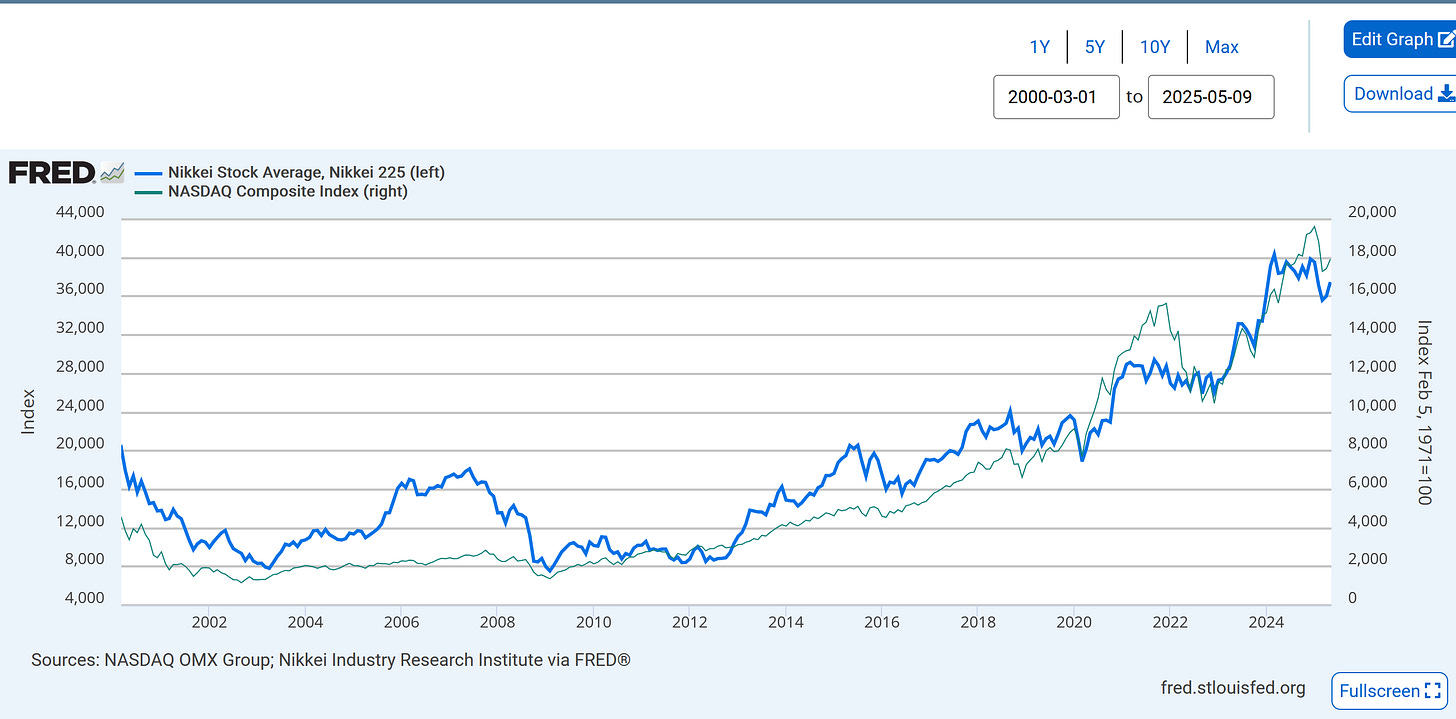The height and width of the screenshot is (719, 1456).
Task: Click the start date field 2000-03-01
Action: pyautogui.click(x=1056, y=97)
